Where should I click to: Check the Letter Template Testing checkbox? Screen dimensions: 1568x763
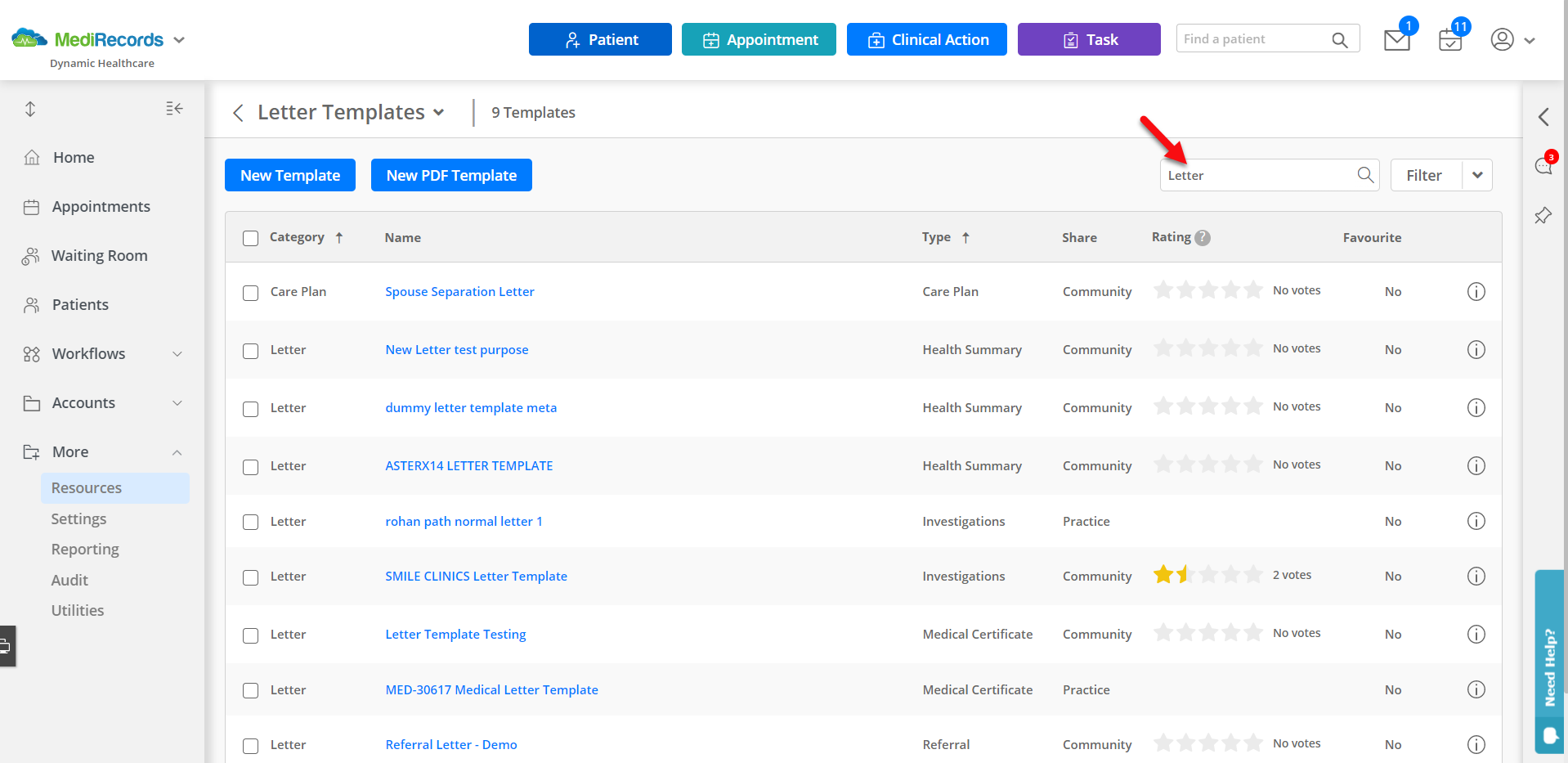(251, 635)
